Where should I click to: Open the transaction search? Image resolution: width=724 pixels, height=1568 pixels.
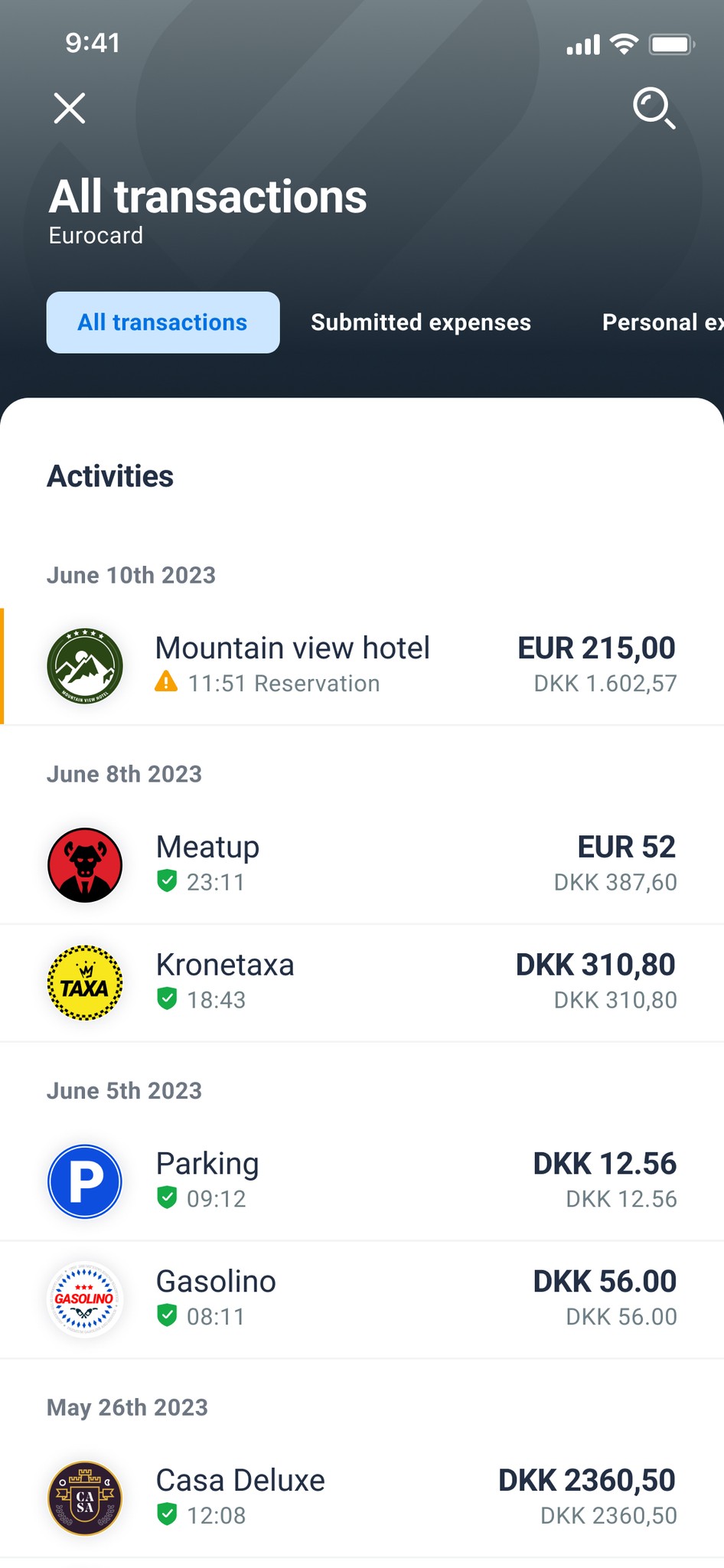click(x=654, y=108)
